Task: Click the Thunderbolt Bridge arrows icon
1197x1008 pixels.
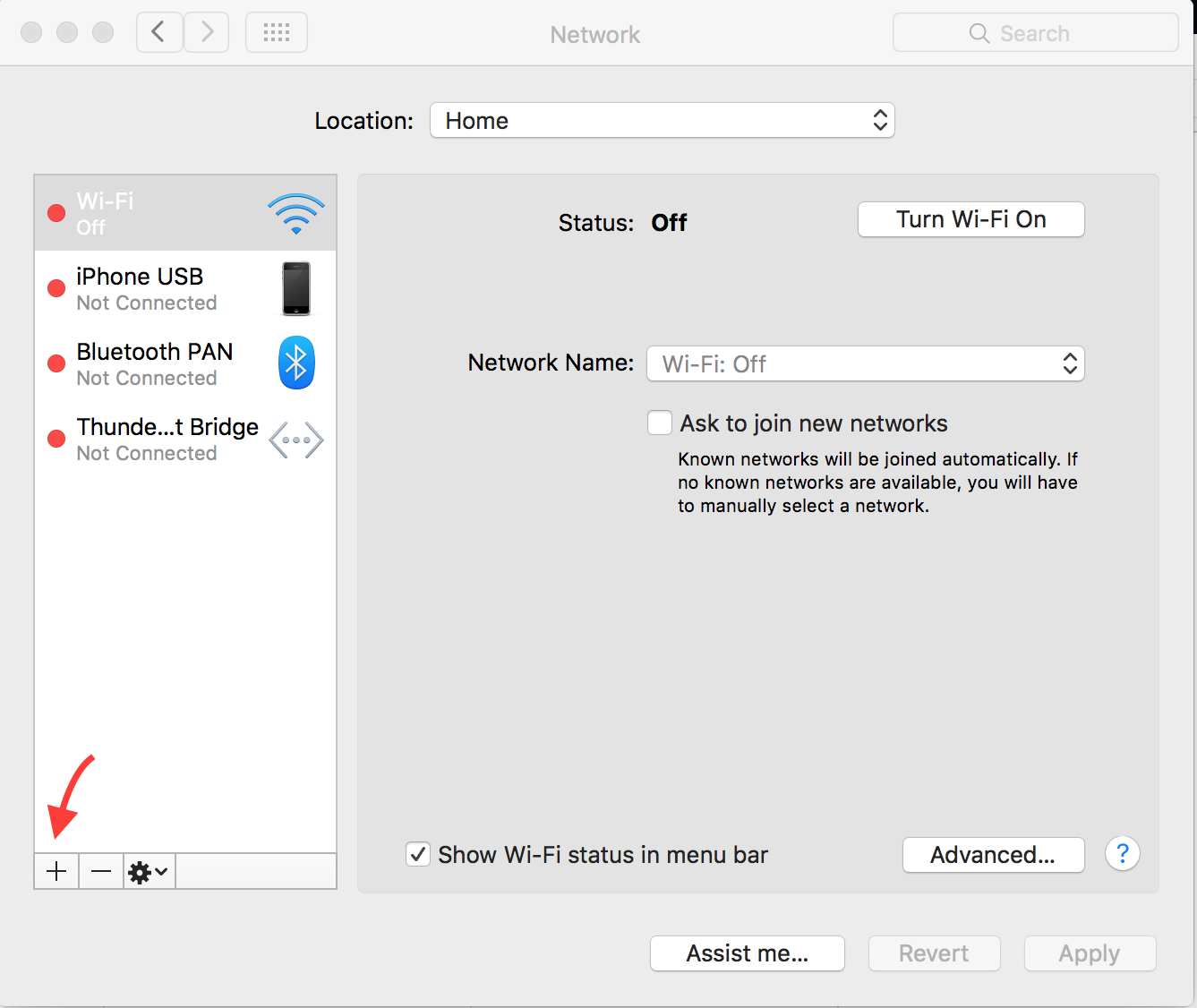Action: pos(296,440)
